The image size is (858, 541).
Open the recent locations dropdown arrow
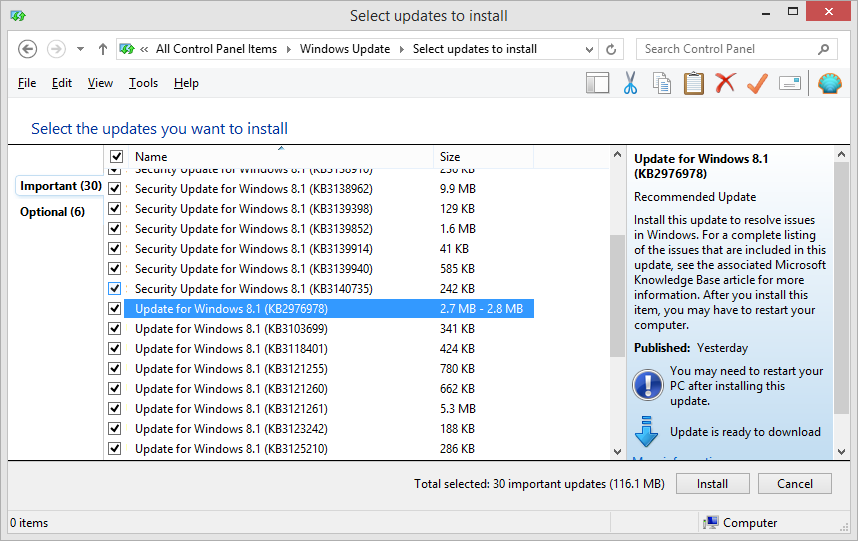tap(80, 49)
